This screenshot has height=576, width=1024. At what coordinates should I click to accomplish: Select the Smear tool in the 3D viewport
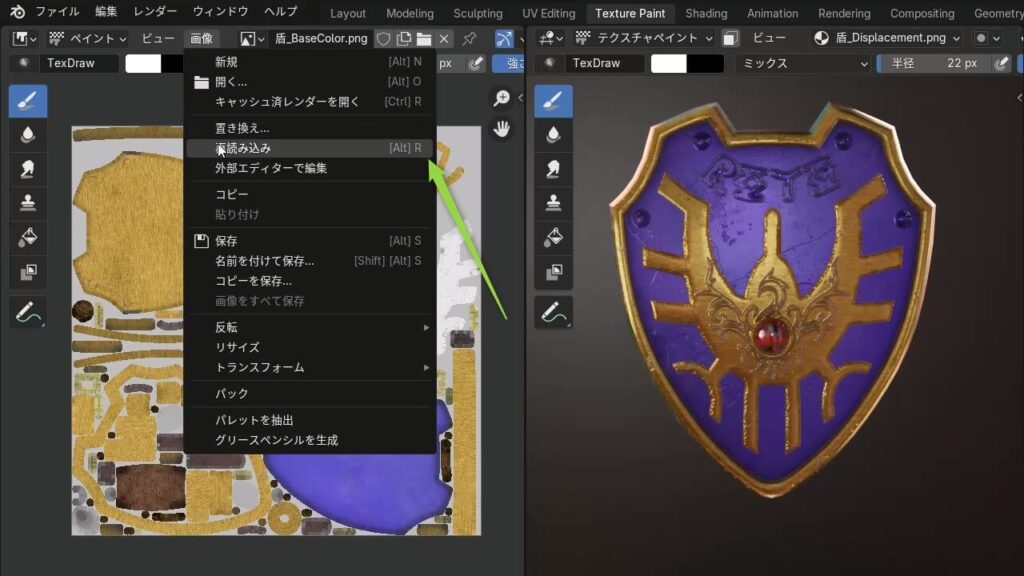click(x=553, y=169)
